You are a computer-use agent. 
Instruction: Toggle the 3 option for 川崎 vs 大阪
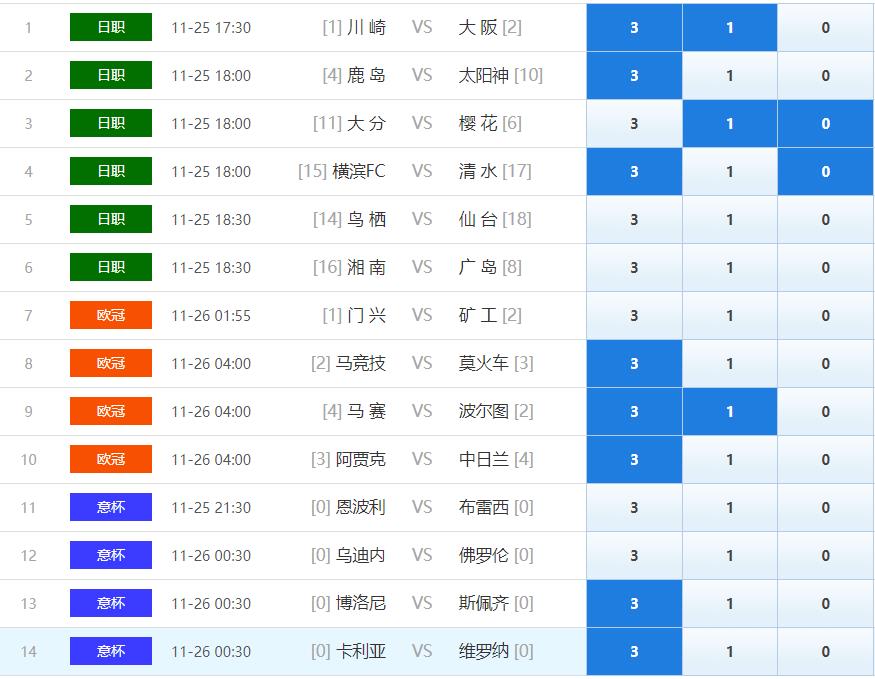click(634, 28)
